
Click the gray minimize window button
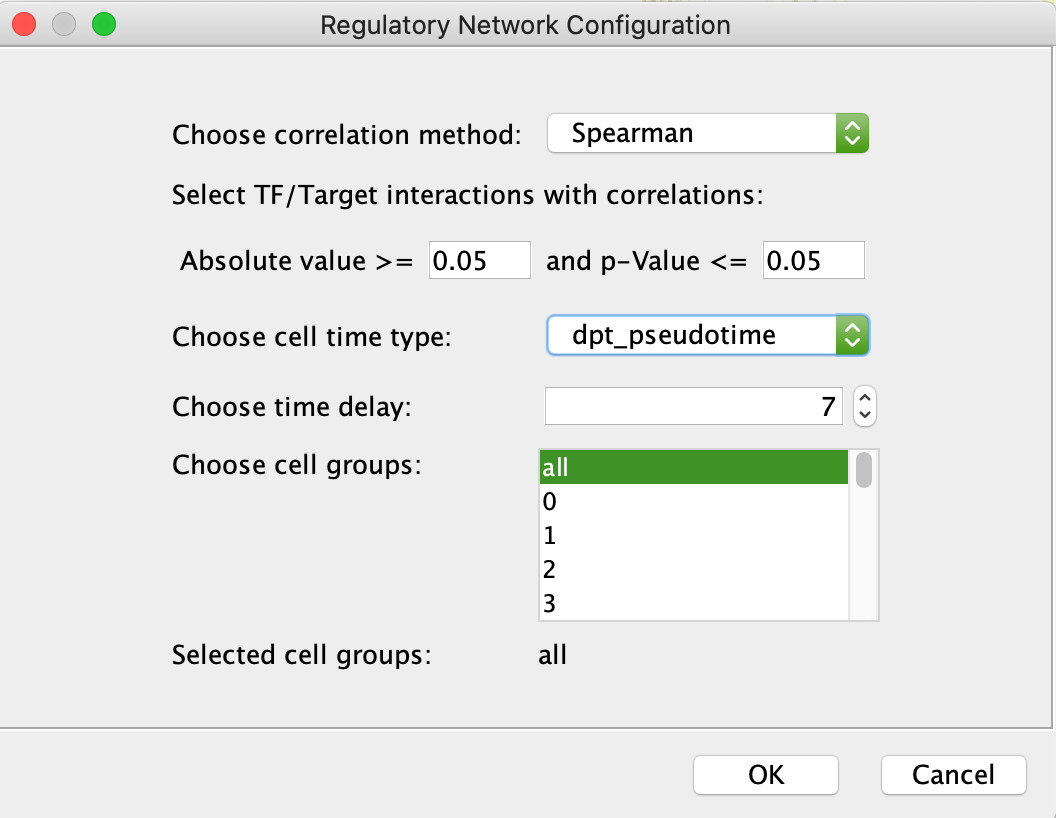coord(64,25)
